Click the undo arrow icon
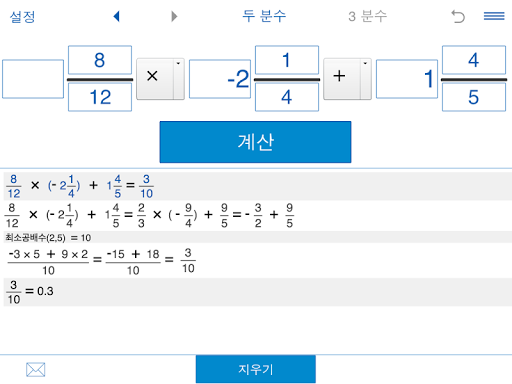Image resolution: width=512 pixels, height=384 pixels. tap(458, 16)
